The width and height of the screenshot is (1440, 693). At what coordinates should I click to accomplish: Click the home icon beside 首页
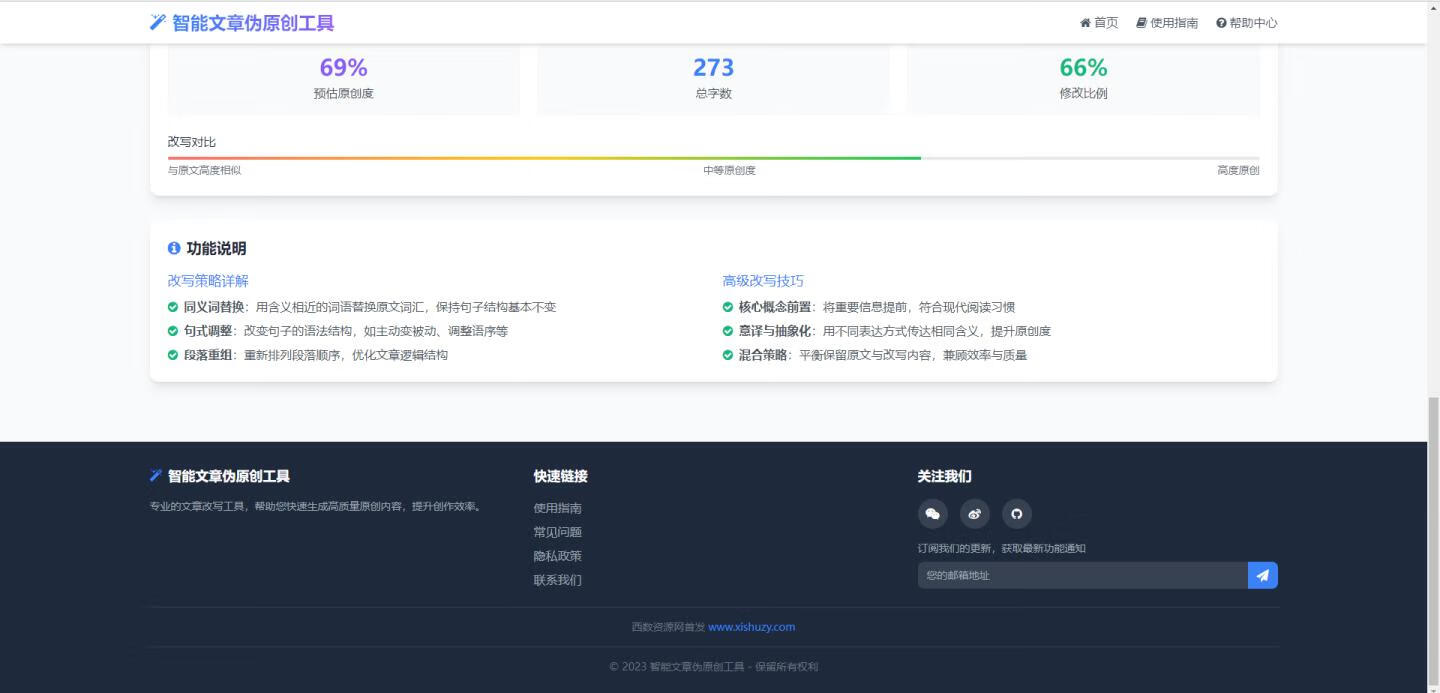pos(1085,22)
